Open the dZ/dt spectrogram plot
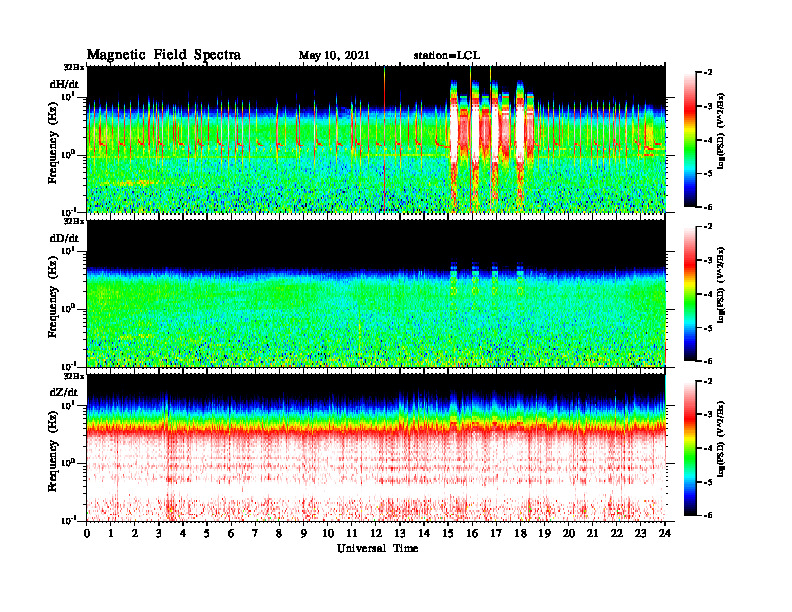This screenshot has width=792, height=612. click(376, 447)
